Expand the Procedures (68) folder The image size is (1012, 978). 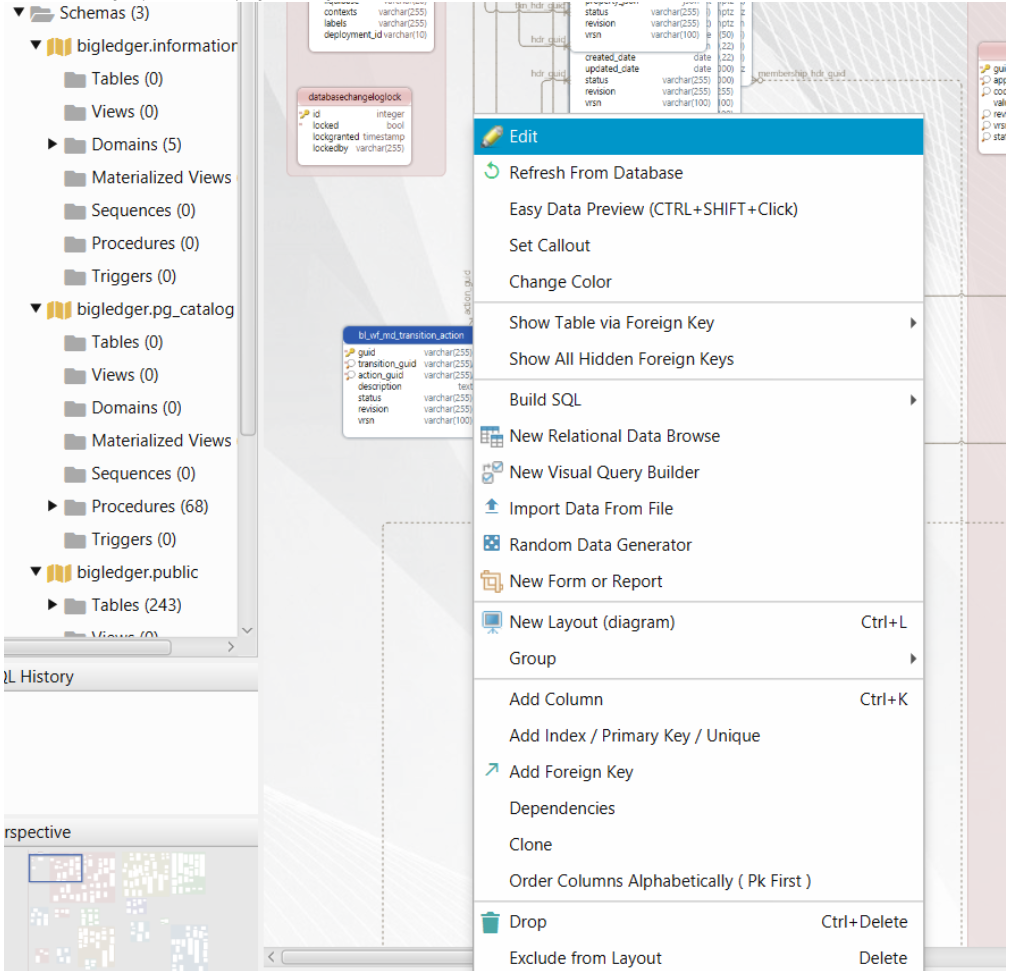point(53,507)
